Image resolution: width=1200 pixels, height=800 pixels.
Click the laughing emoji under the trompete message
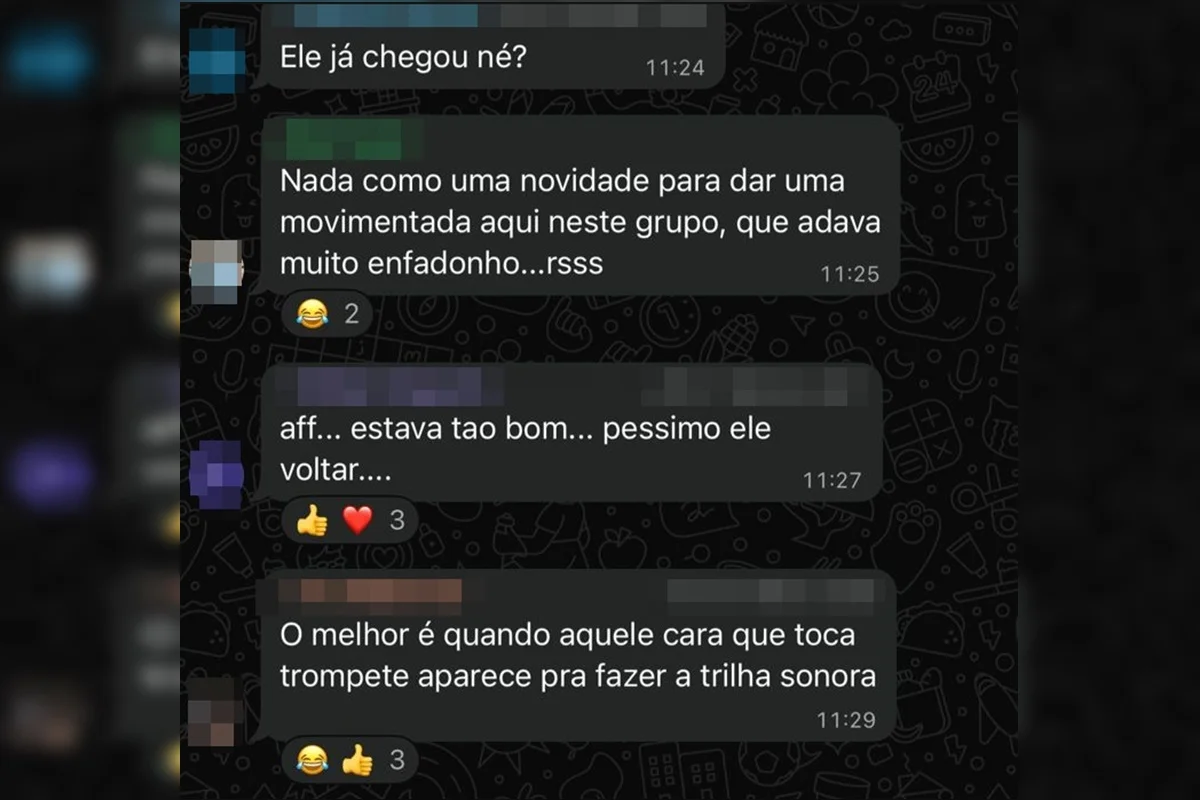[x=312, y=761]
